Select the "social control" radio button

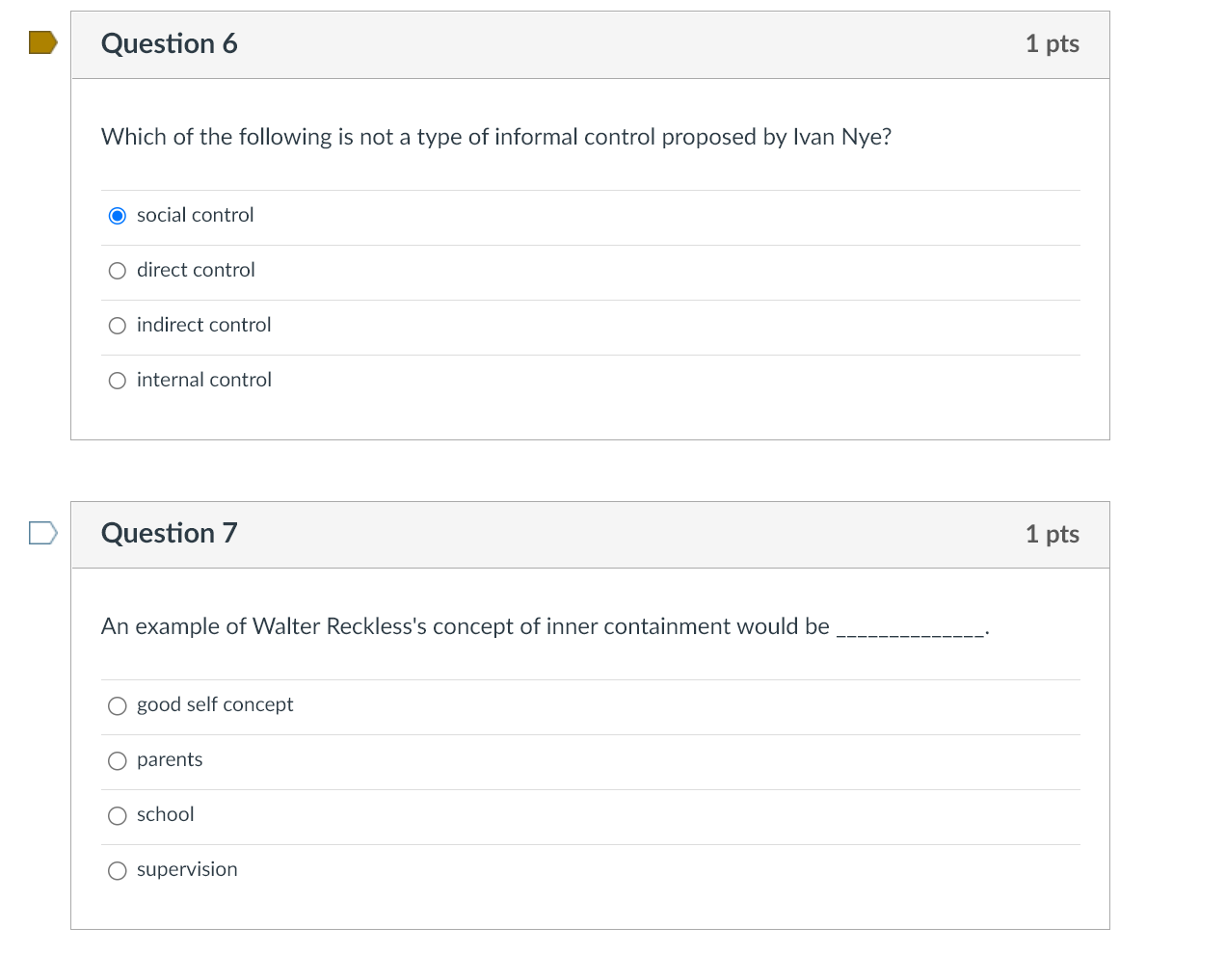pyautogui.click(x=118, y=216)
